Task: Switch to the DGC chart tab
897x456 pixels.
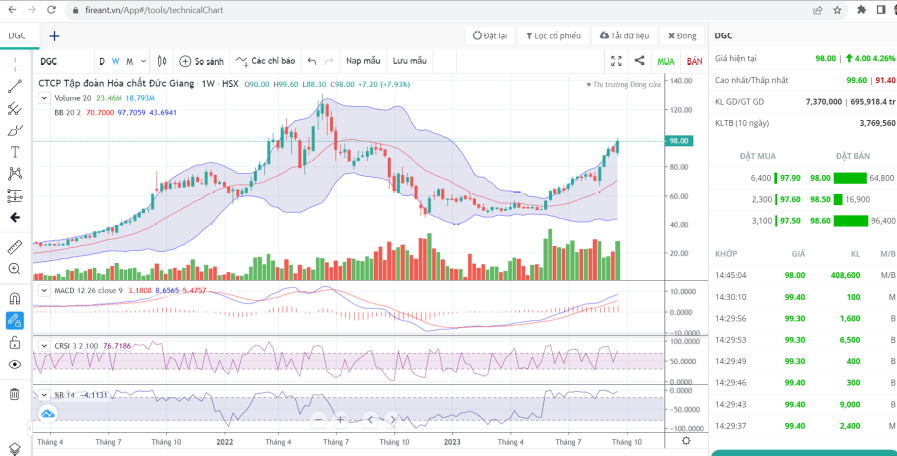Action: coord(18,35)
